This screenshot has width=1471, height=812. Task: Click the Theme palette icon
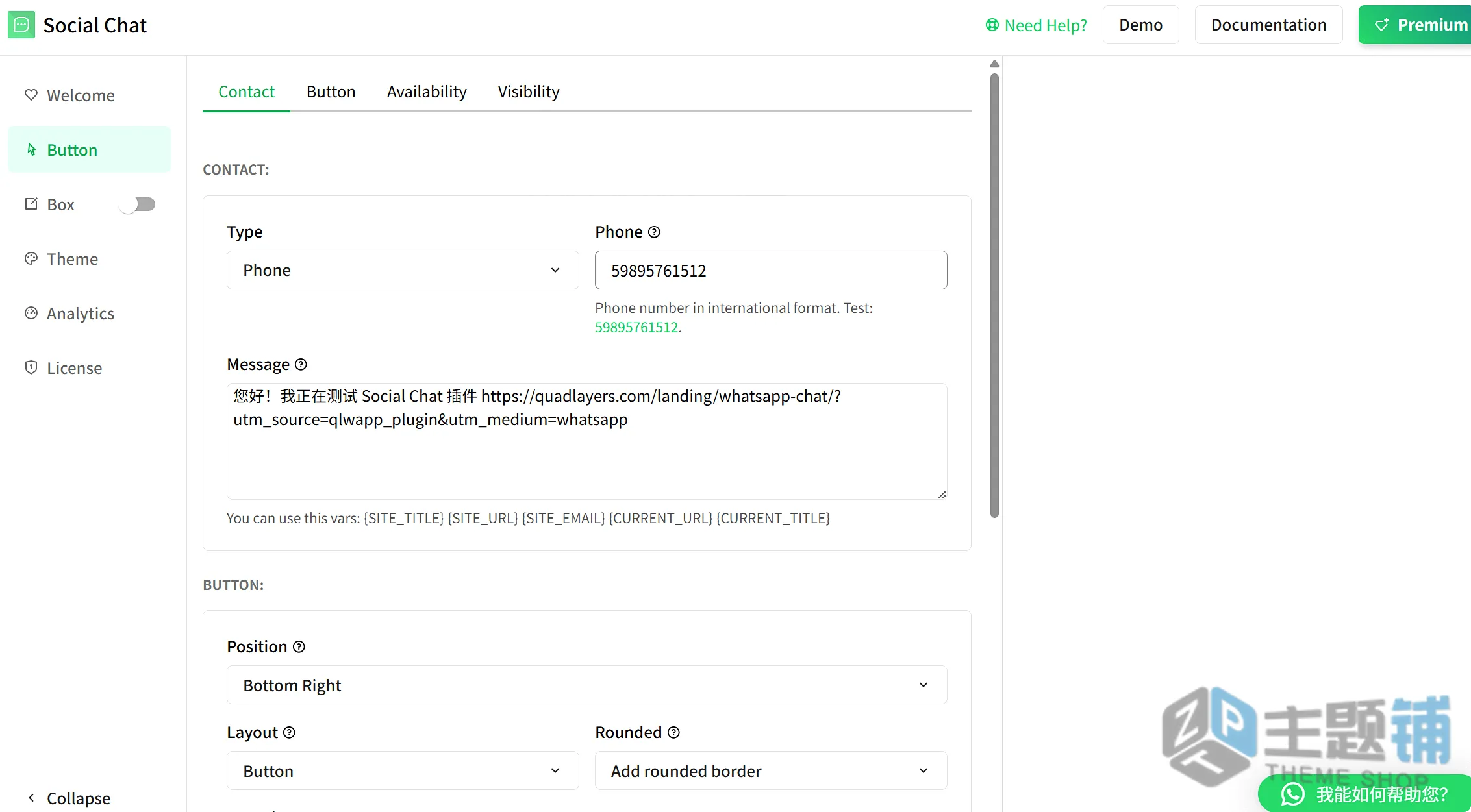coord(31,258)
